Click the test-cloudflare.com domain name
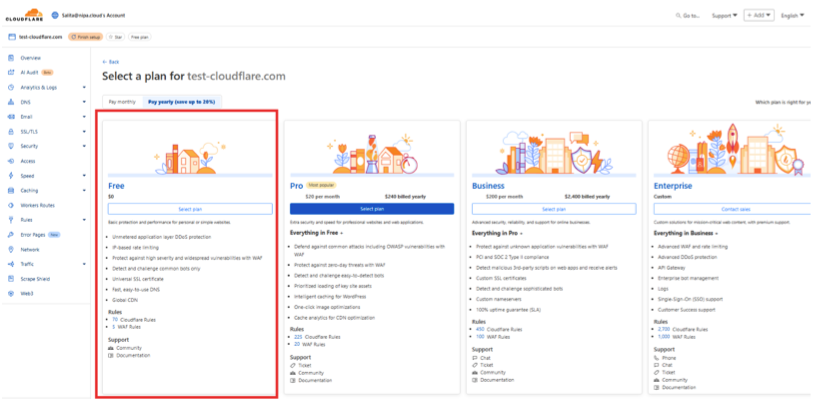Screen dimensions: 819x399 tap(41, 37)
